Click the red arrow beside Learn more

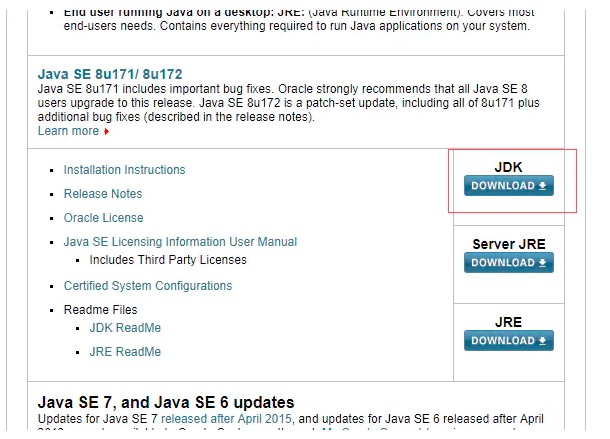tap(106, 132)
